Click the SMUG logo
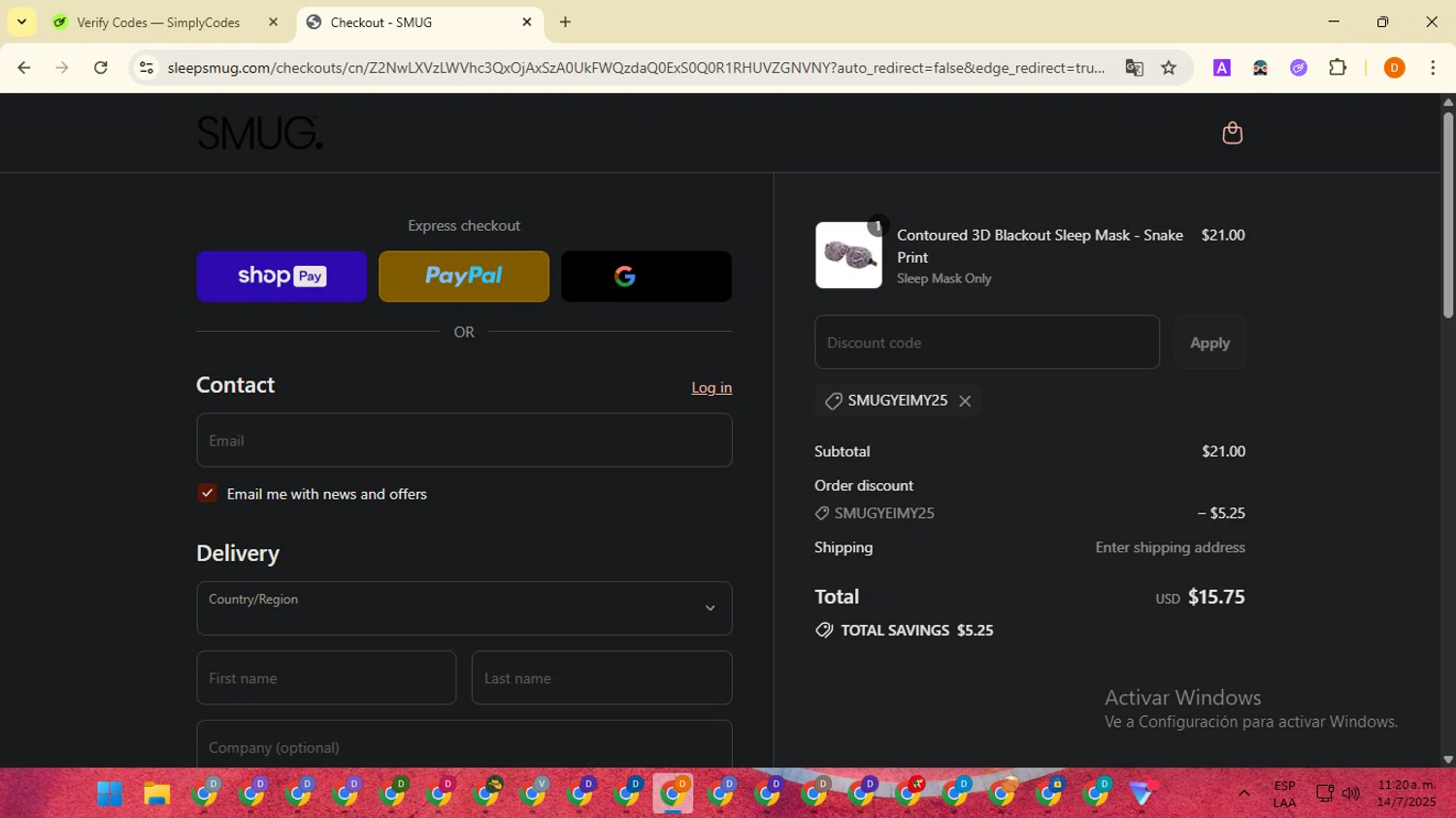This screenshot has height=818, width=1456. (x=259, y=134)
